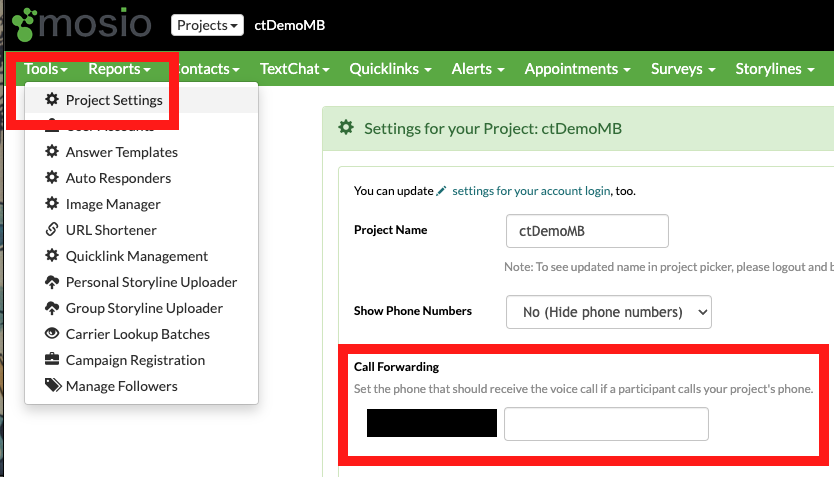834x477 pixels.
Task: Follow the settings for your account login link
Action: [x=531, y=191]
